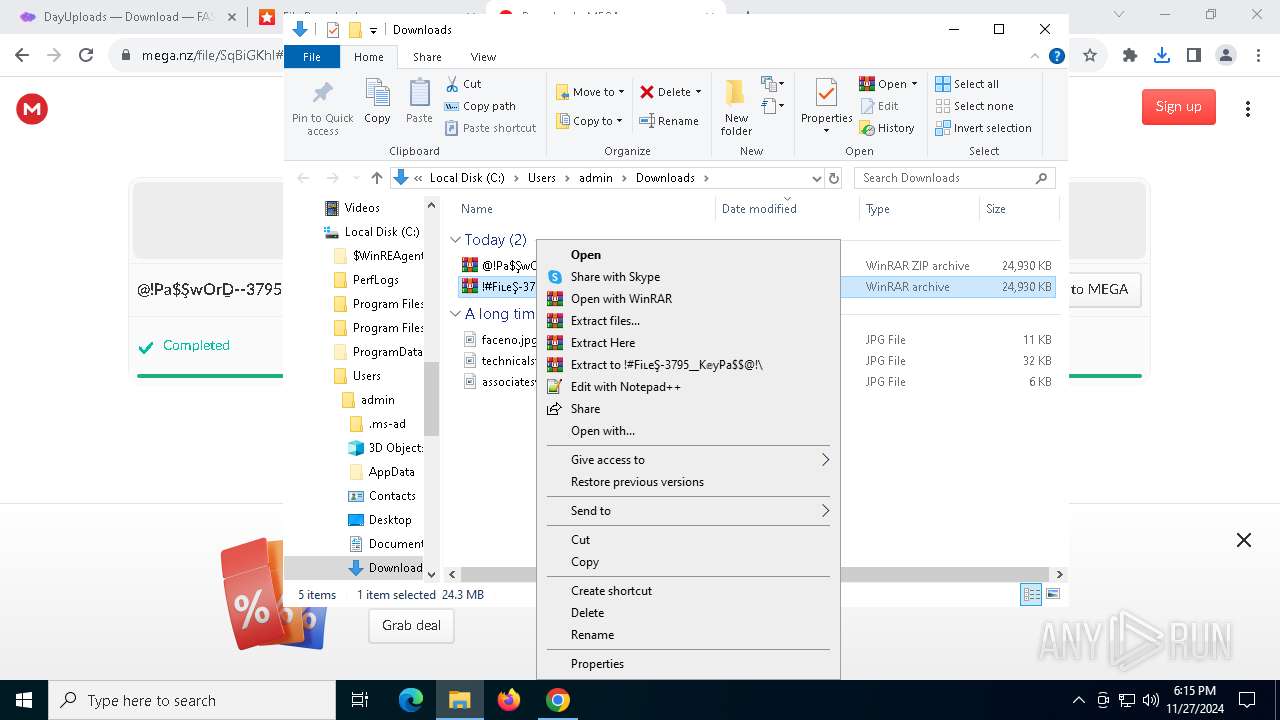
Task: Click the MEGA Sign up button
Action: [1178, 107]
